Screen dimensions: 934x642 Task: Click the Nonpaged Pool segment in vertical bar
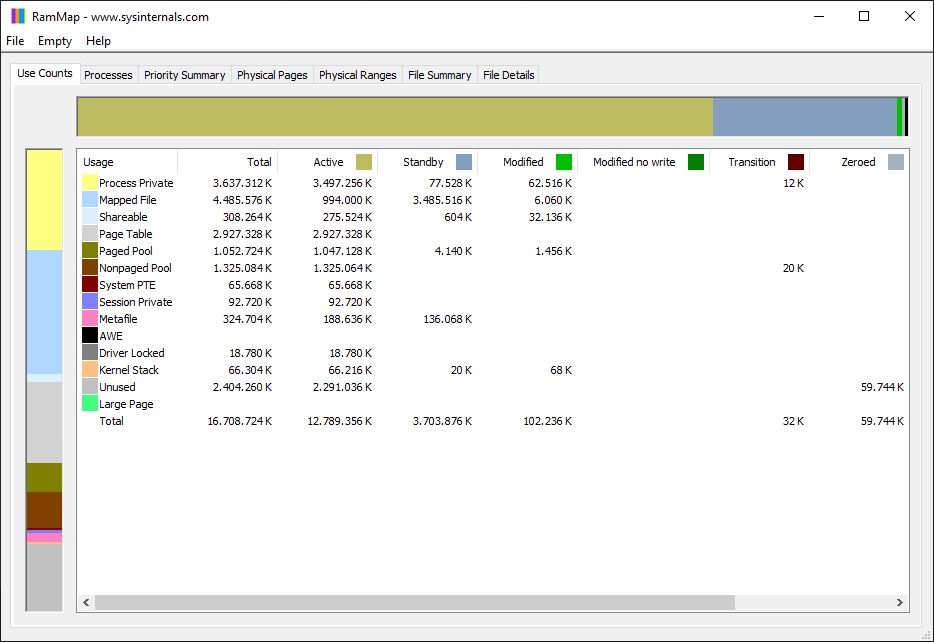(44, 510)
